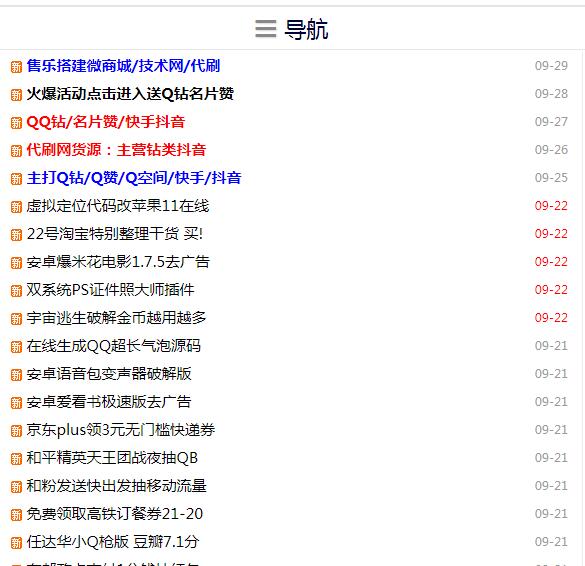This screenshot has width=585, height=566.
Task: Click date 09-21 on 和平精英 row
Action: click(x=551, y=458)
